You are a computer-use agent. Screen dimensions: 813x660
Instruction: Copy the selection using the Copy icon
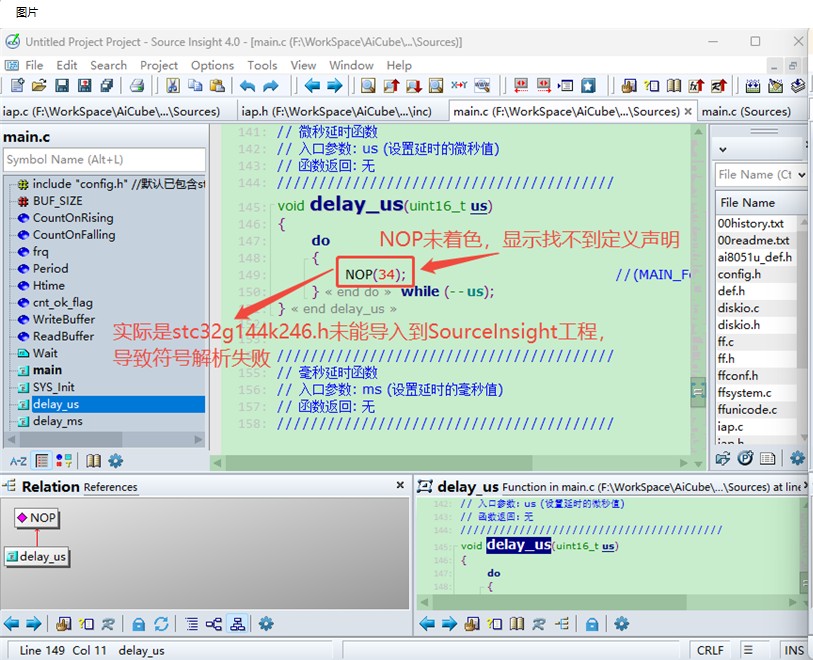(195, 86)
